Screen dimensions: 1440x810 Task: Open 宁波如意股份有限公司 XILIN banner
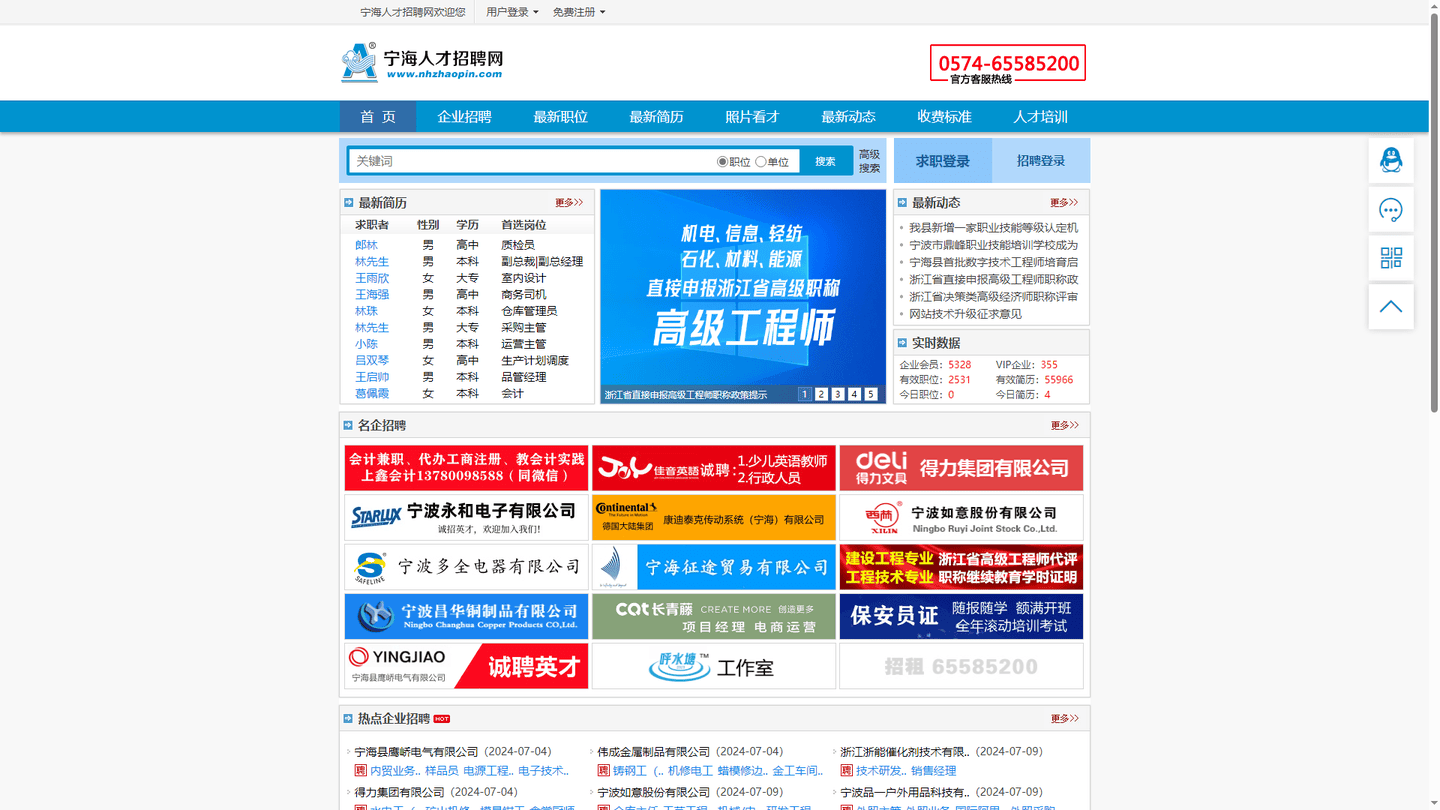coord(961,517)
